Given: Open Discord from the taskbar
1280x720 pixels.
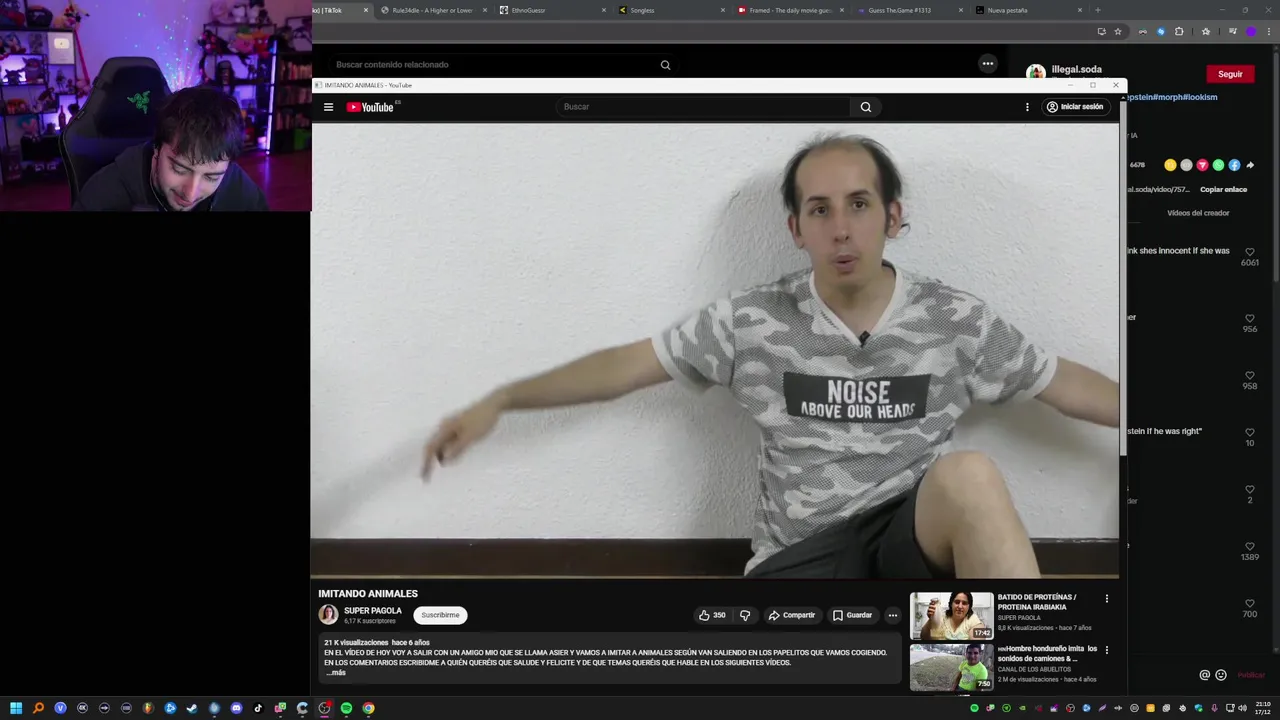Looking at the screenshot, I should [236, 708].
